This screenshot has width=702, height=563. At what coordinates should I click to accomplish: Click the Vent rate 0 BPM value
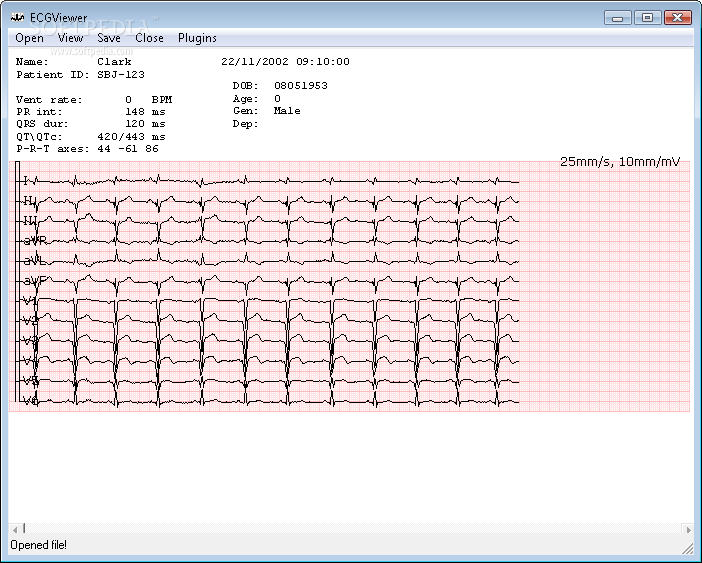[x=149, y=99]
